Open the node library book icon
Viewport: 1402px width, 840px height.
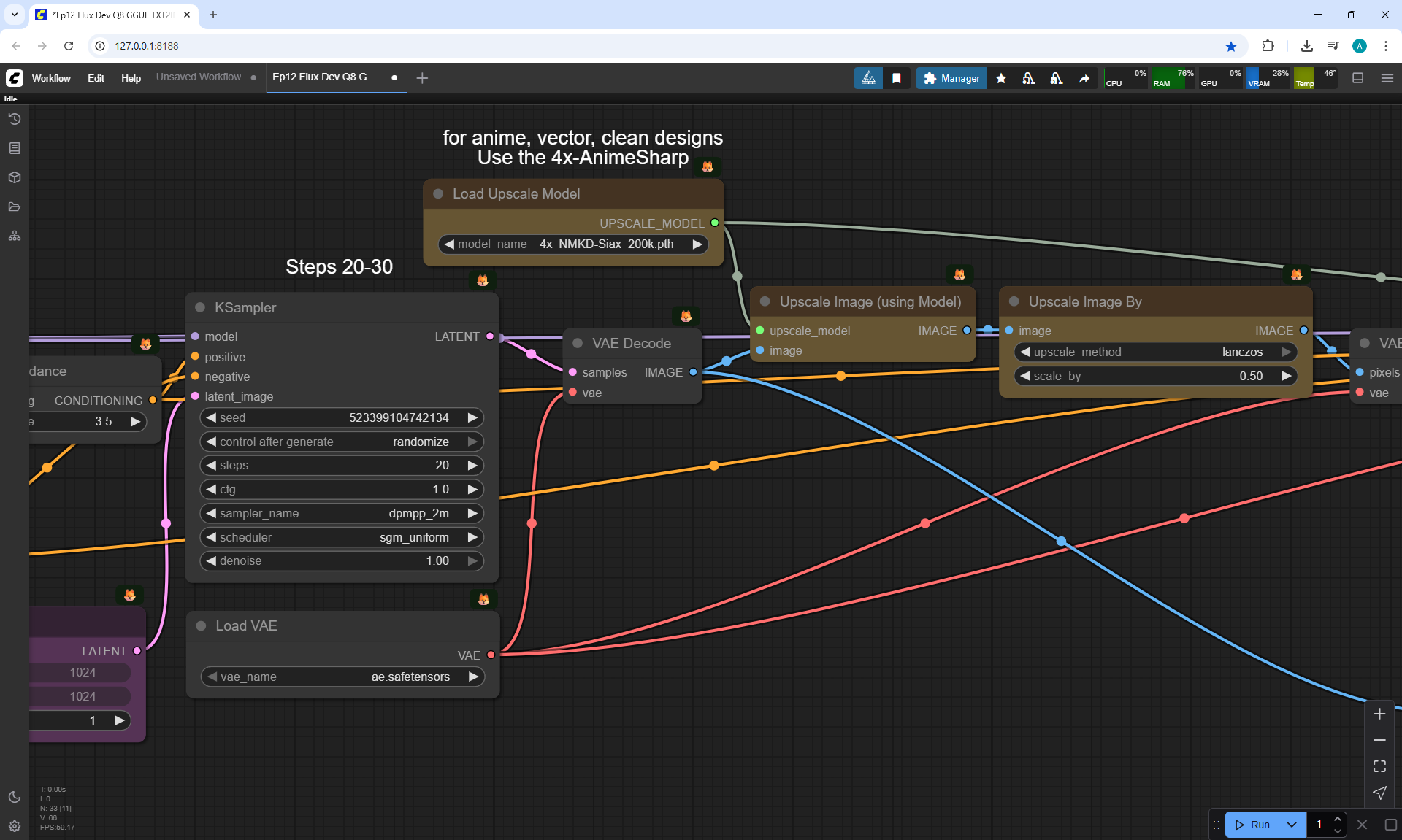pos(15,148)
